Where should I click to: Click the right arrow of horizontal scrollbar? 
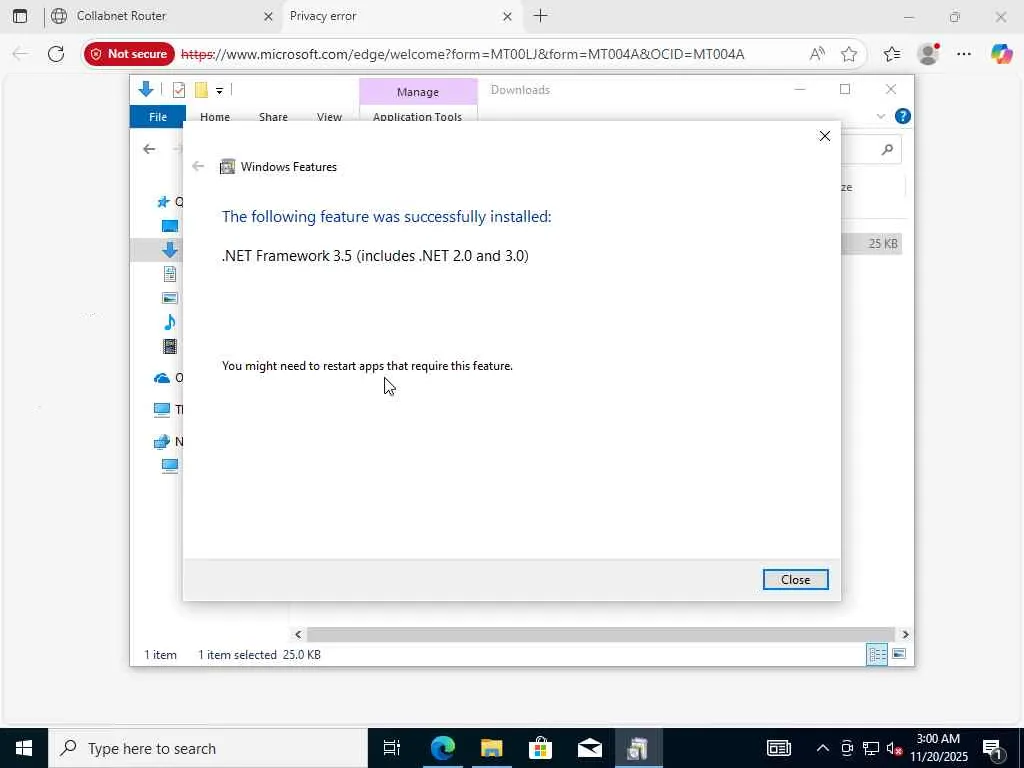click(905, 634)
